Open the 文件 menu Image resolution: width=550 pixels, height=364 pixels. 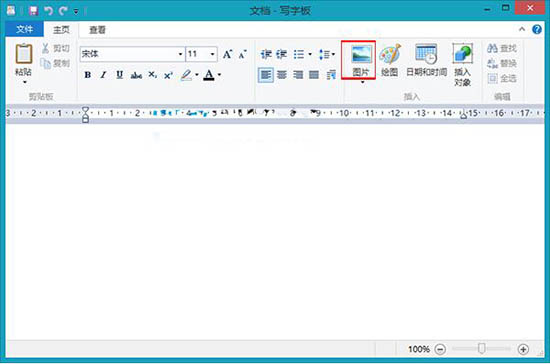[x=25, y=29]
